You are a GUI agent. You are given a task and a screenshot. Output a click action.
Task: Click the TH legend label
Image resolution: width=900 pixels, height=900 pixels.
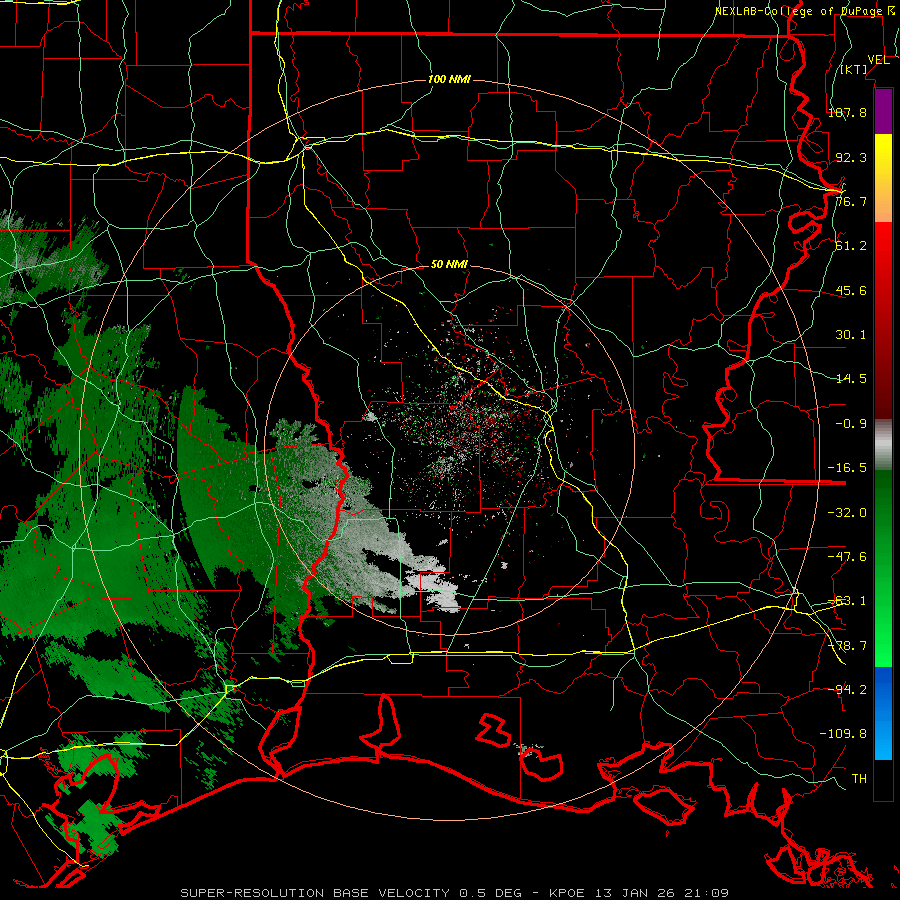[x=859, y=779]
